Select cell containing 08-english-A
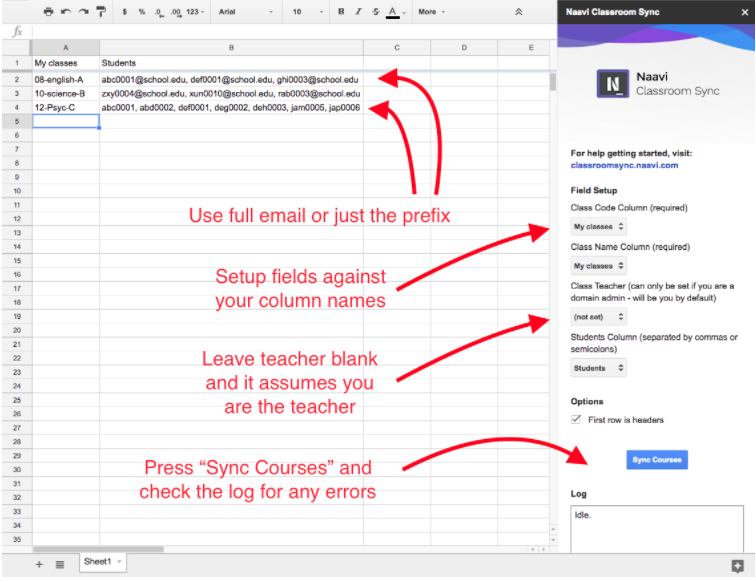This screenshot has width=756, height=582. pyautogui.click(x=66, y=80)
